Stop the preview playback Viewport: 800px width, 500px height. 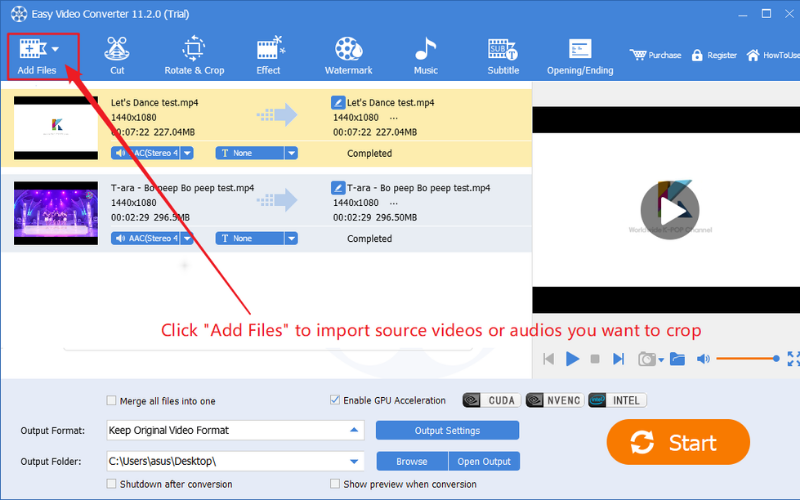coord(594,359)
